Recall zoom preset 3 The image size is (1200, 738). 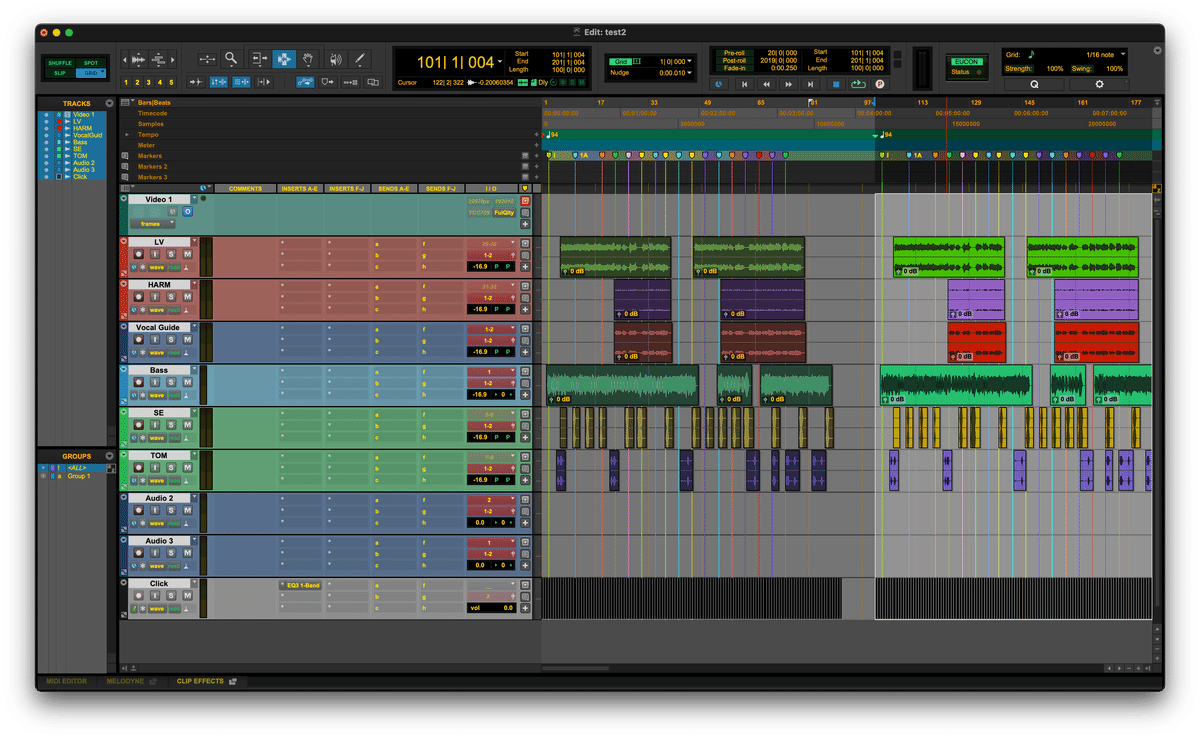coord(149,82)
